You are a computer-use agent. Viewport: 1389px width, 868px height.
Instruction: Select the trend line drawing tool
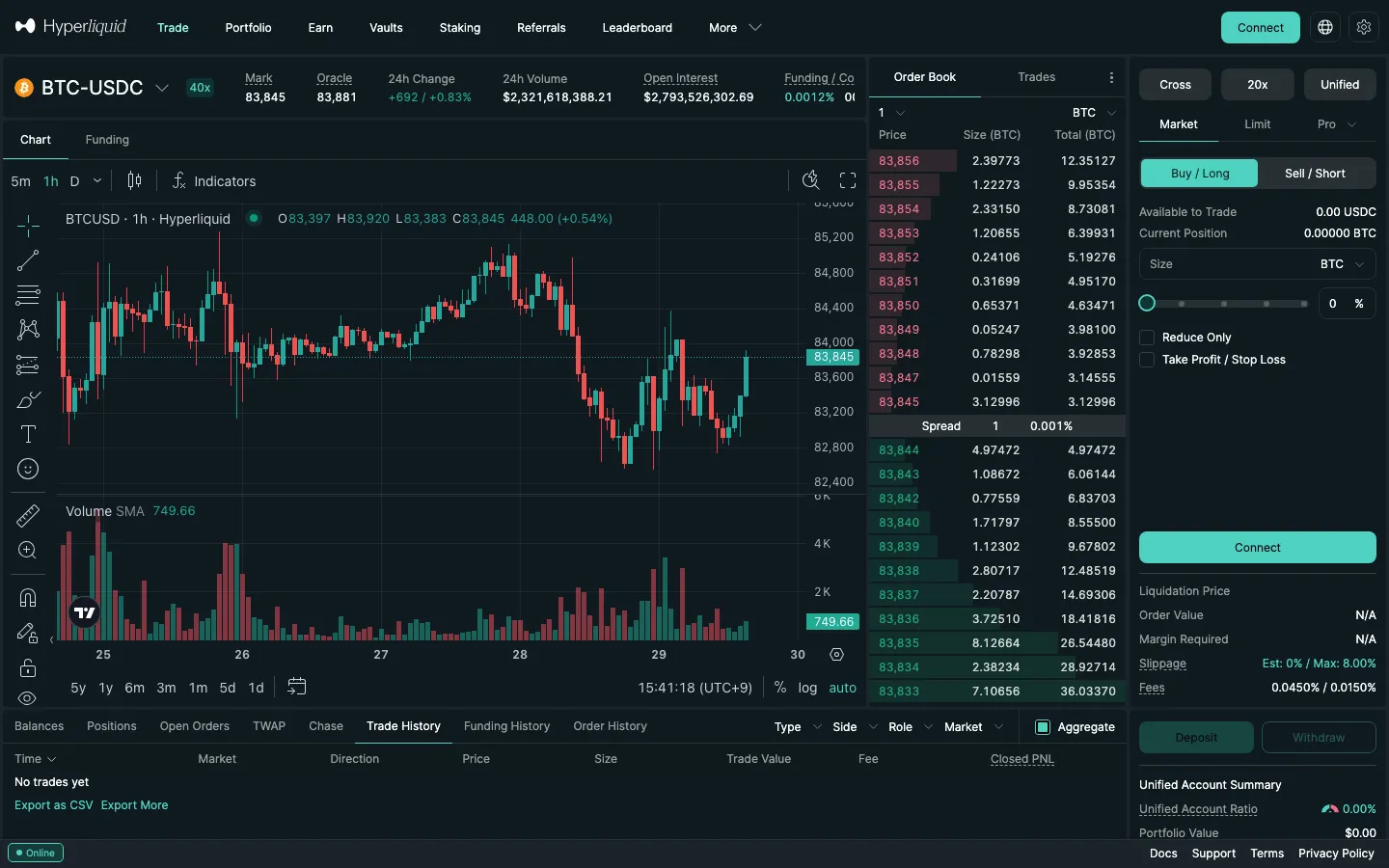28,260
